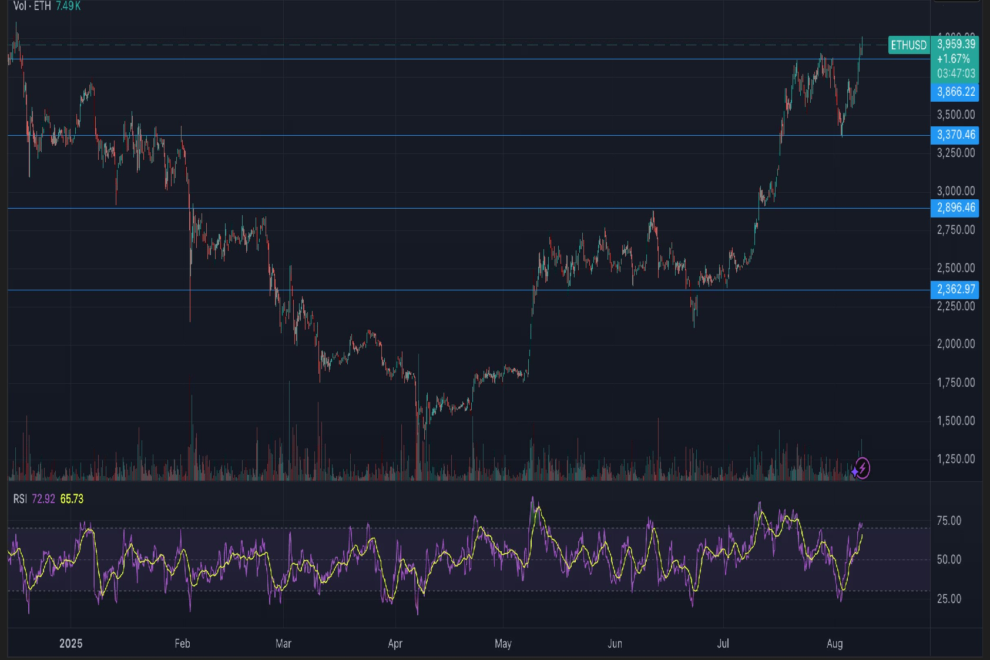Click the Aug label on time axis

tap(836, 645)
